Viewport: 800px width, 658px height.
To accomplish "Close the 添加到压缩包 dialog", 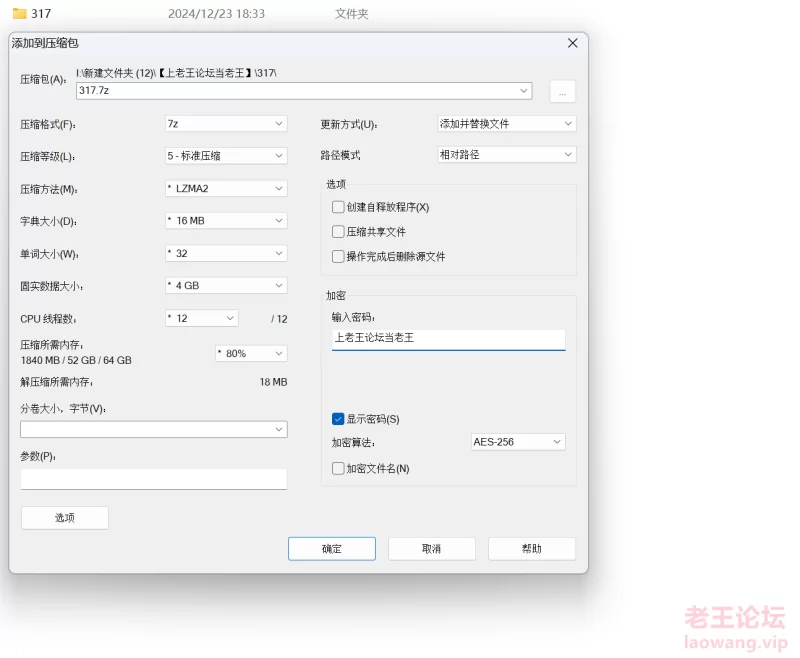I will tap(572, 43).
